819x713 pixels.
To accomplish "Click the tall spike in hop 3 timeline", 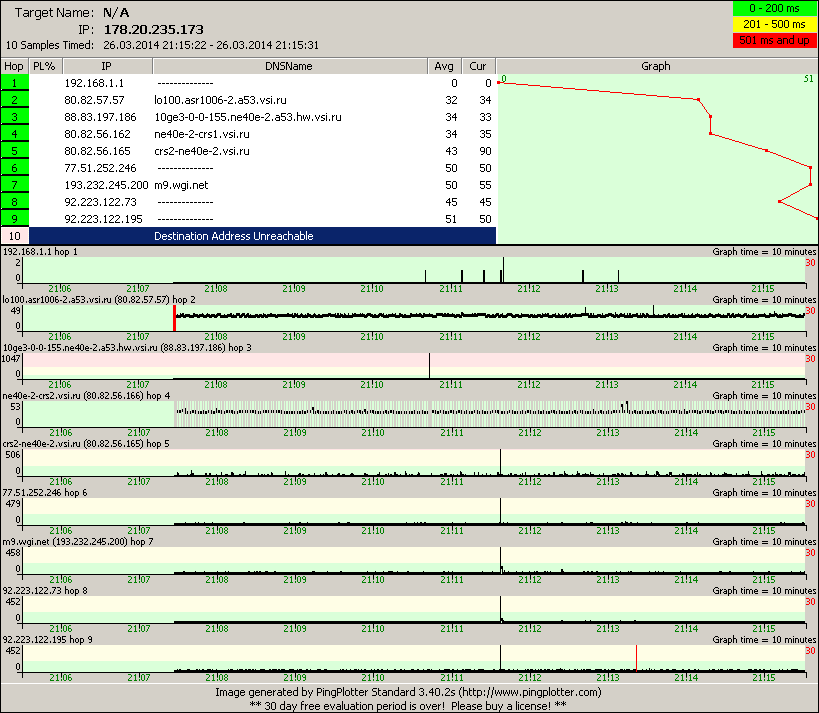I will pyautogui.click(x=429, y=365).
